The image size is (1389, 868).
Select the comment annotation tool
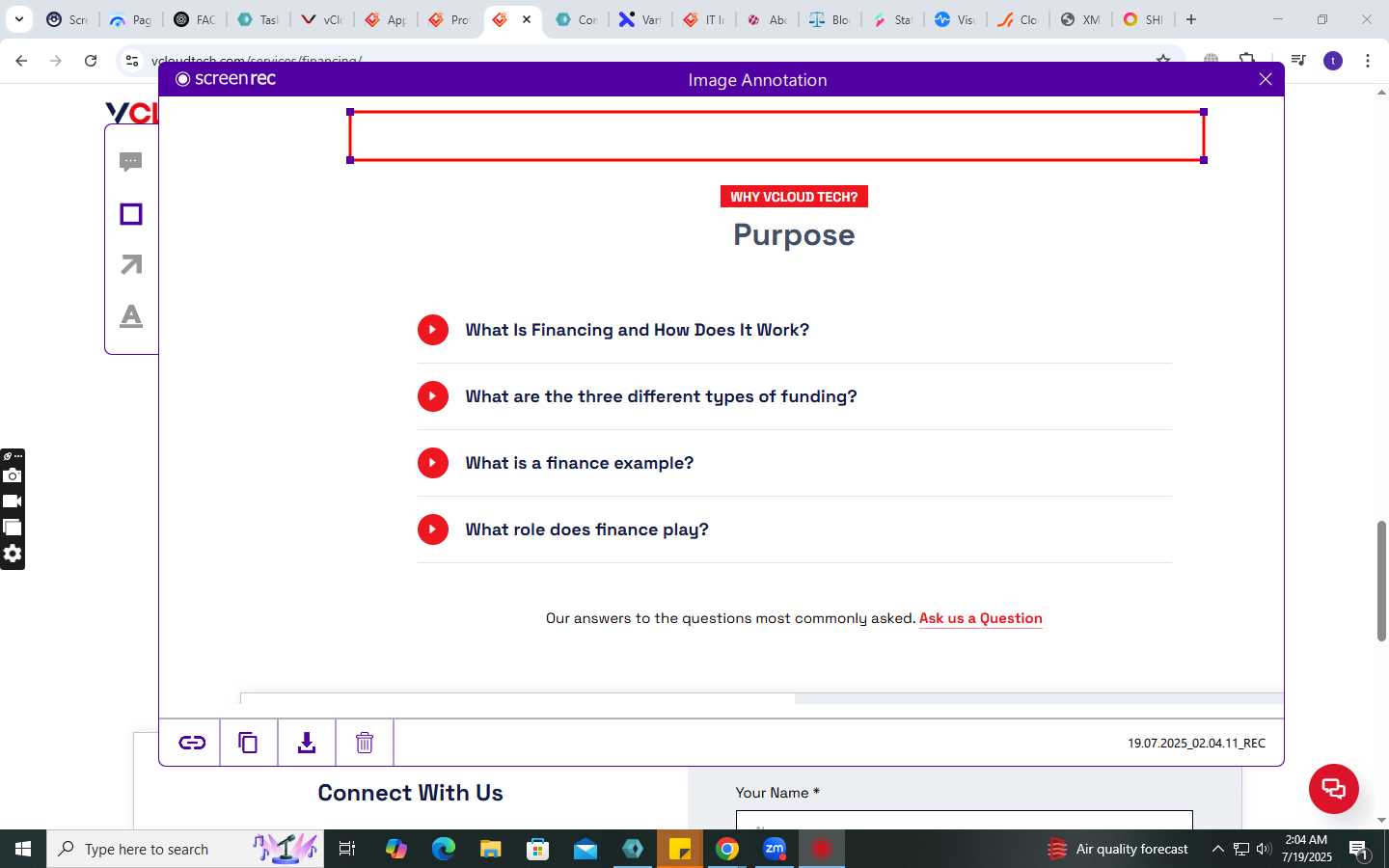click(x=131, y=162)
